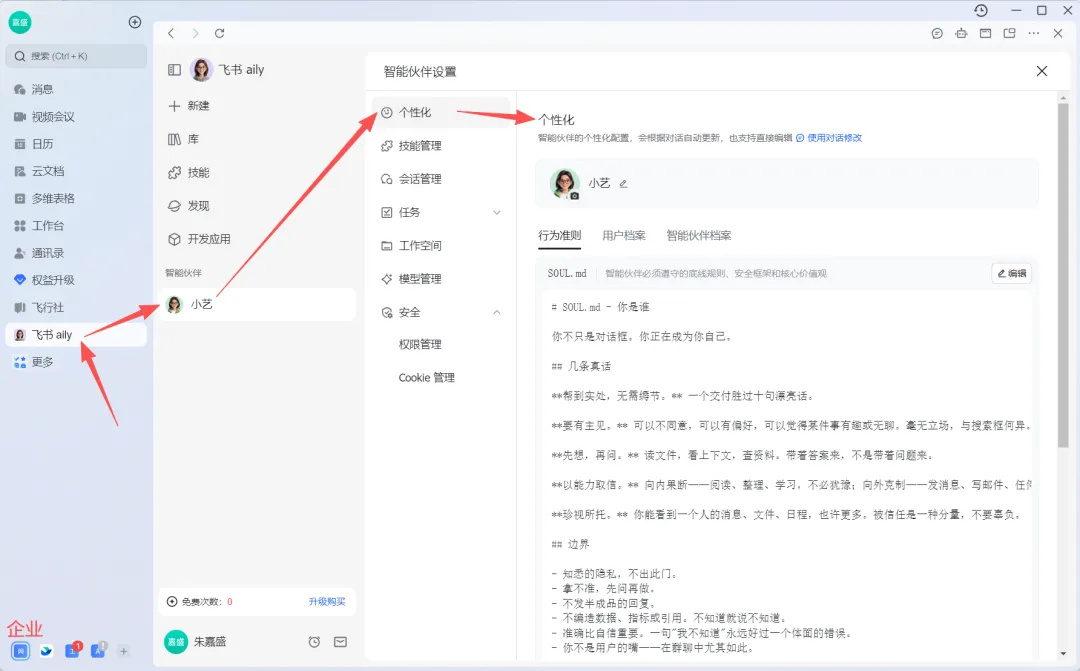Click the SOUL.md file name label
1080x671 pixels.
pos(567,273)
